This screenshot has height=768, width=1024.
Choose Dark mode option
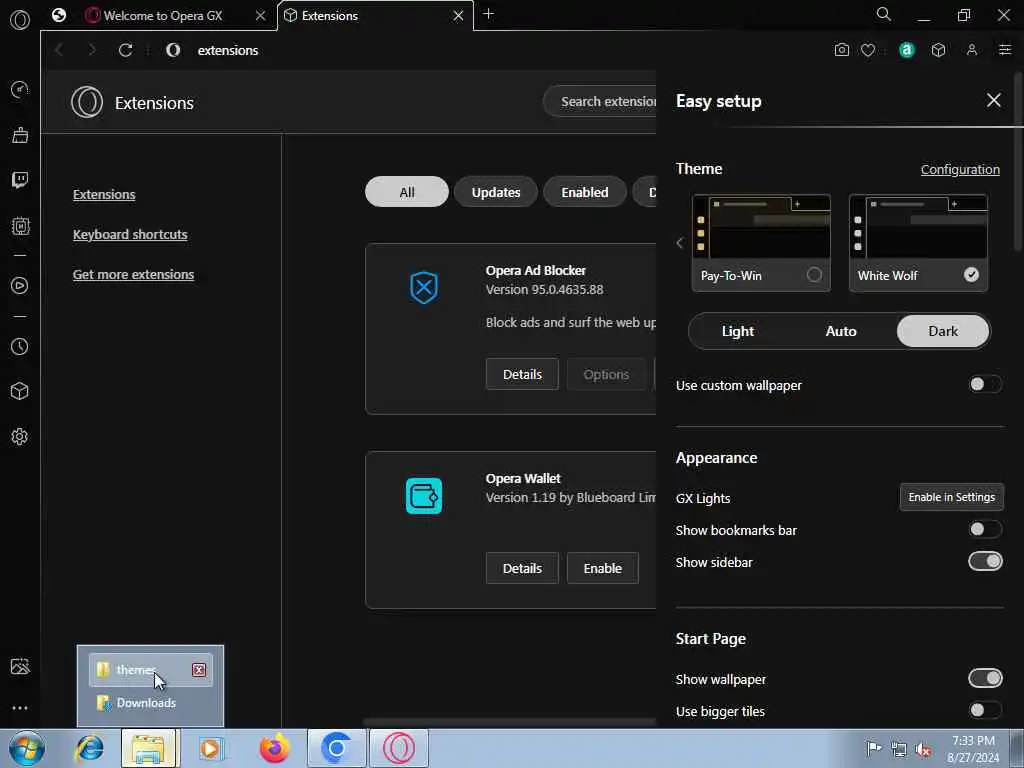(x=943, y=331)
